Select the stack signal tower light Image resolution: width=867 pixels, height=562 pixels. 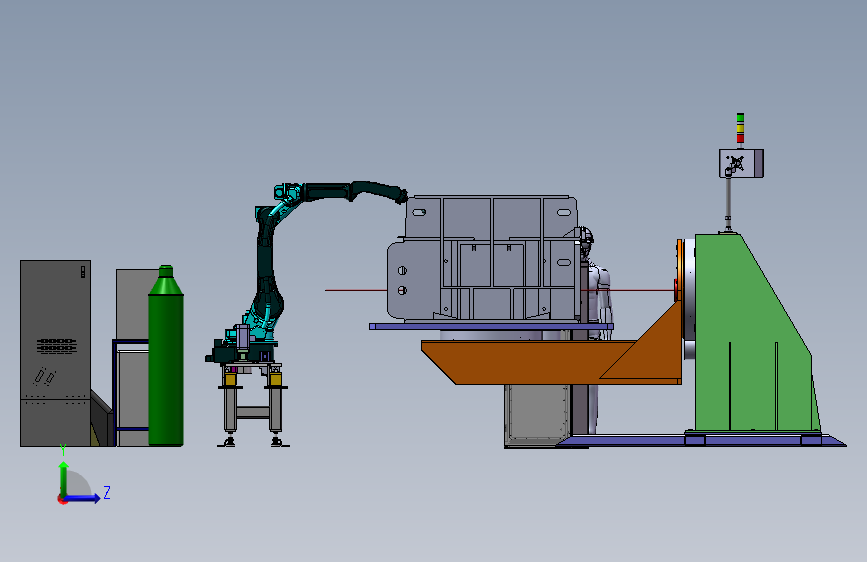coord(740,128)
